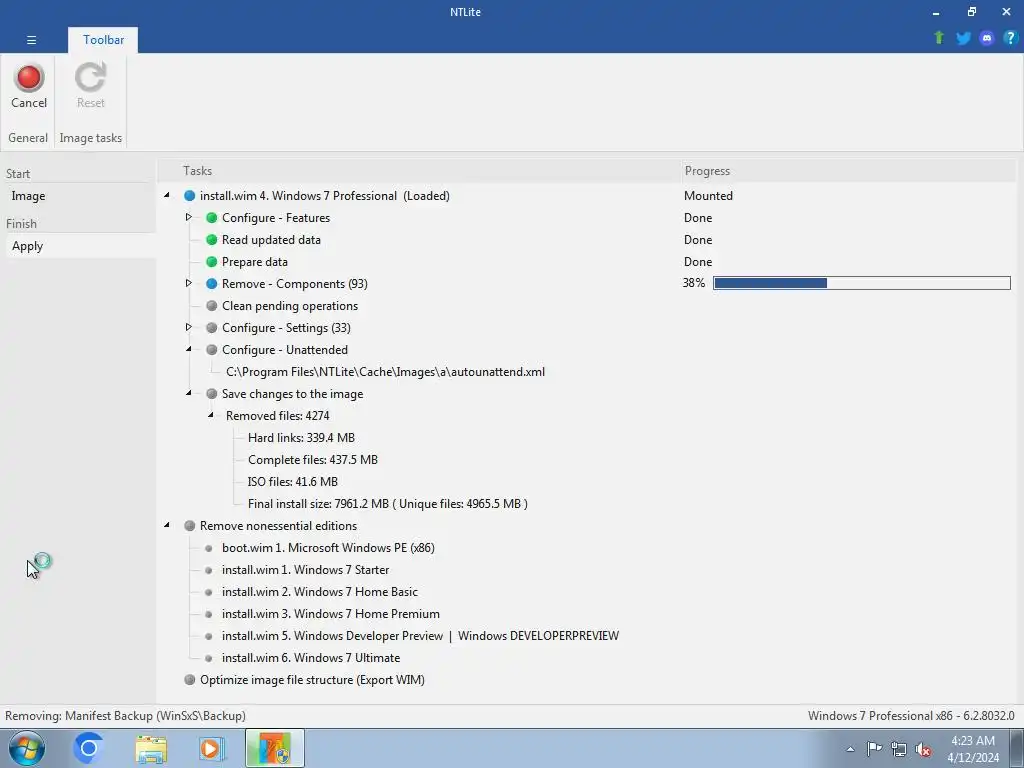Select the Toolbar tab

tap(103, 40)
